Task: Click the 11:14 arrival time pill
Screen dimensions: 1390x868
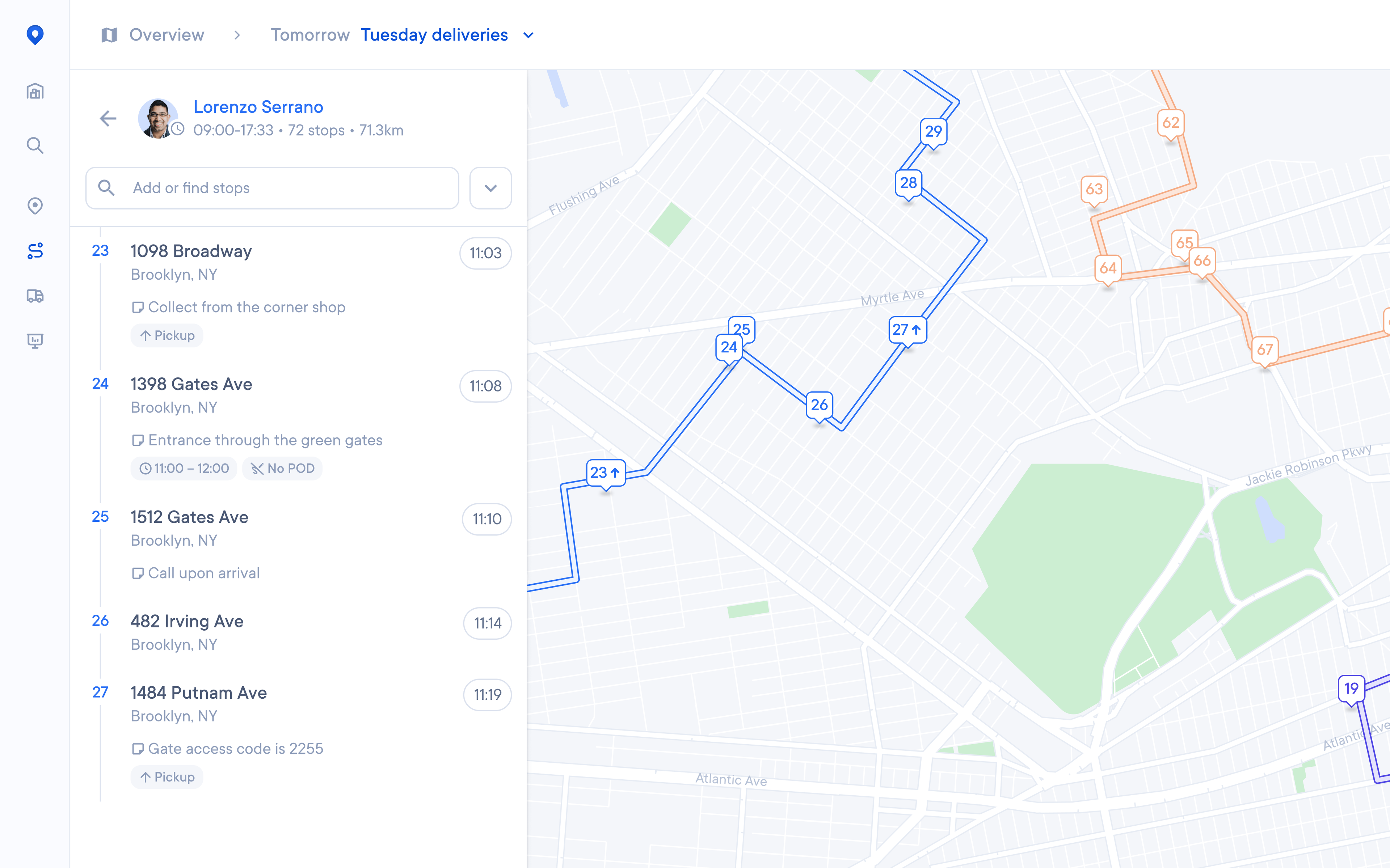Action: coord(488,623)
